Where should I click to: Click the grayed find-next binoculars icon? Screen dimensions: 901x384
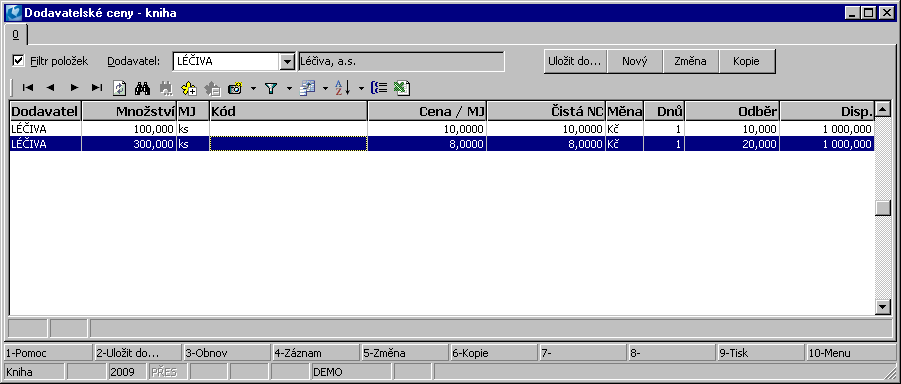click(166, 88)
